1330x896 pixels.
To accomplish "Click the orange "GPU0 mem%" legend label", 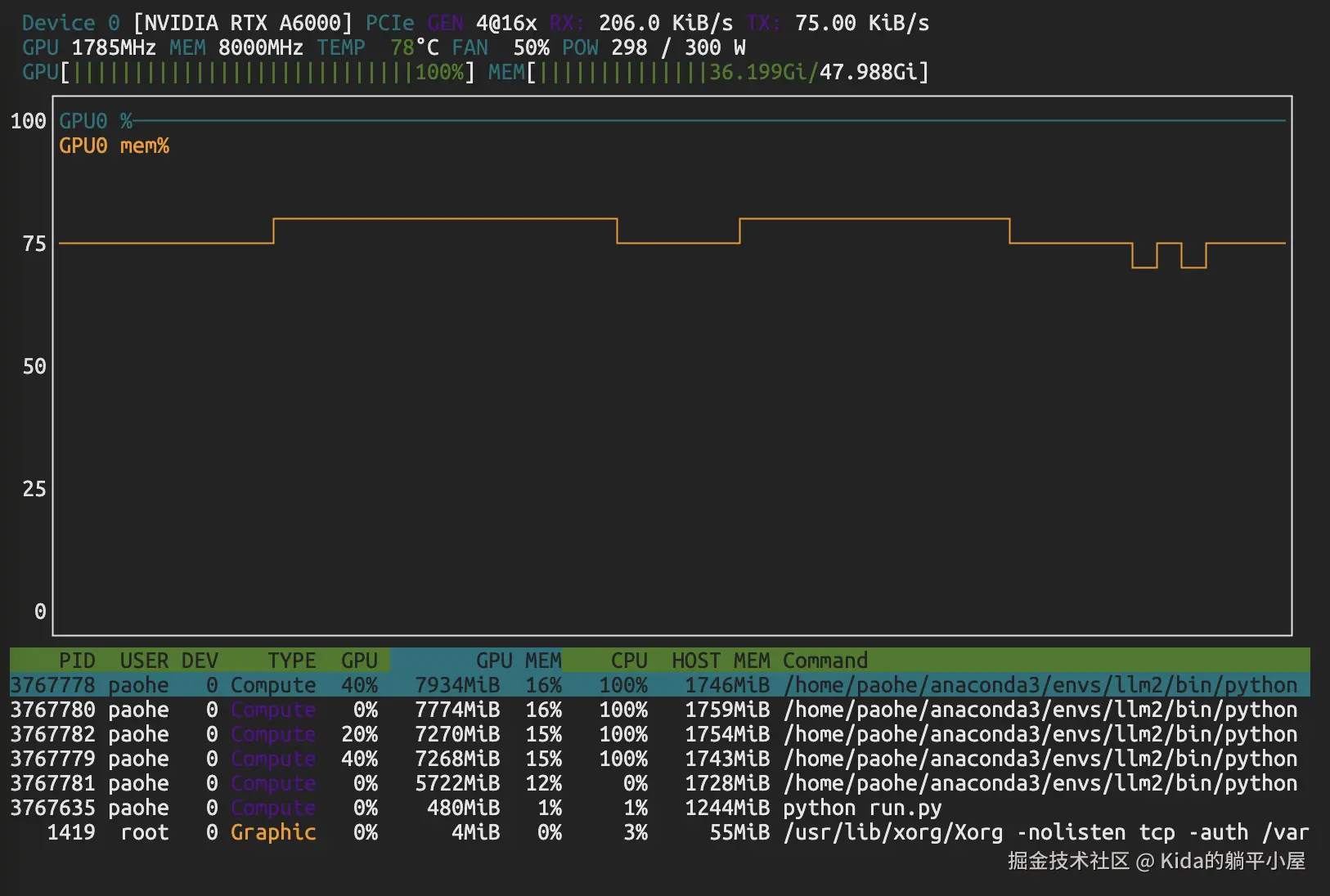I will (114, 146).
